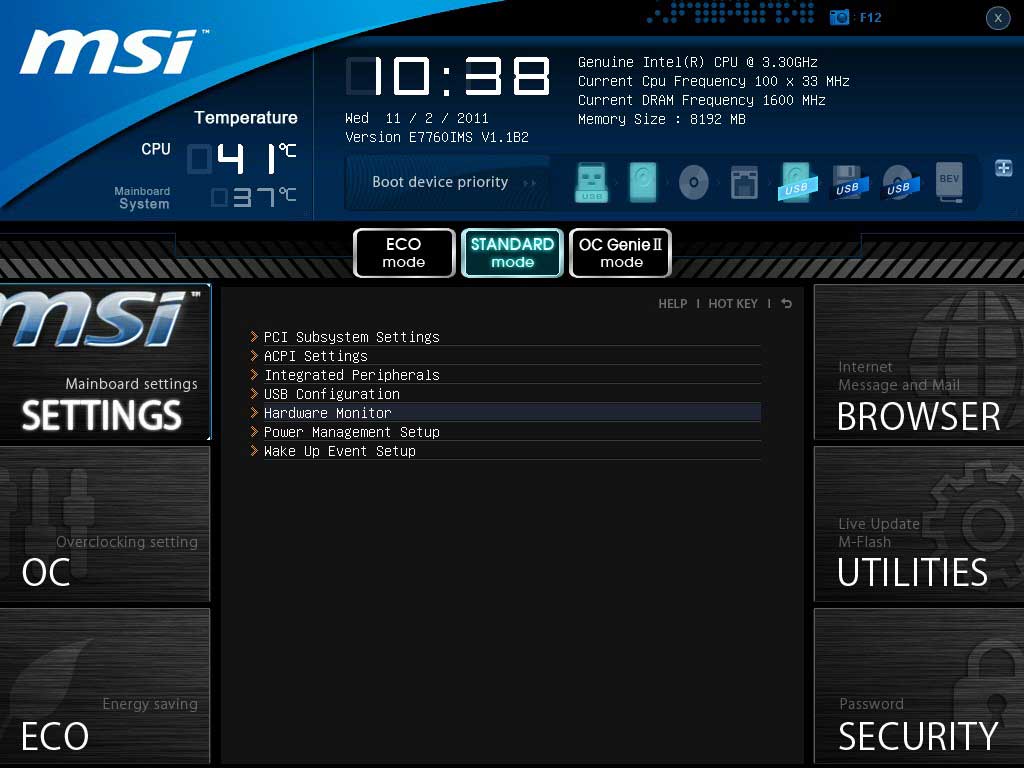
Task: Select the BEV network boot device icon
Action: point(950,182)
